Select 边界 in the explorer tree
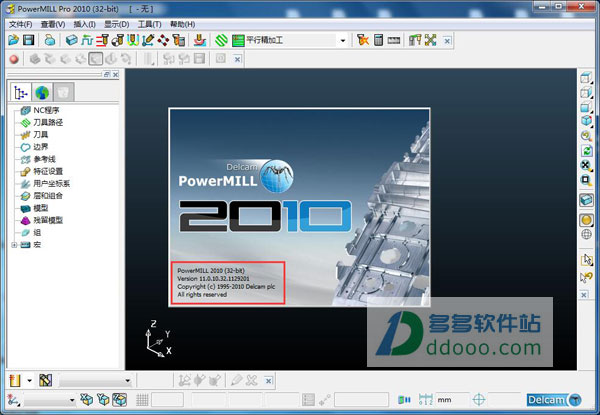 41,147
